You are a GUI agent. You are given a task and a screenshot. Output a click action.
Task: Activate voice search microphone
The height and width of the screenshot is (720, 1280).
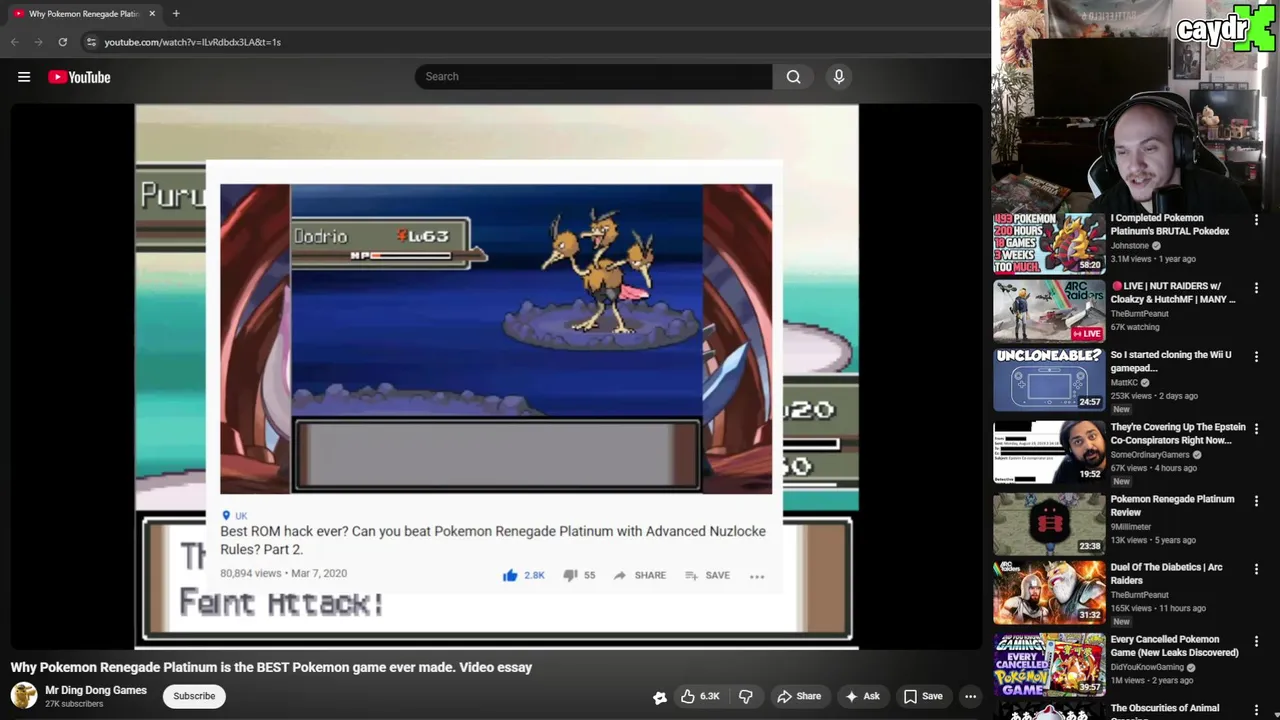pos(839,76)
